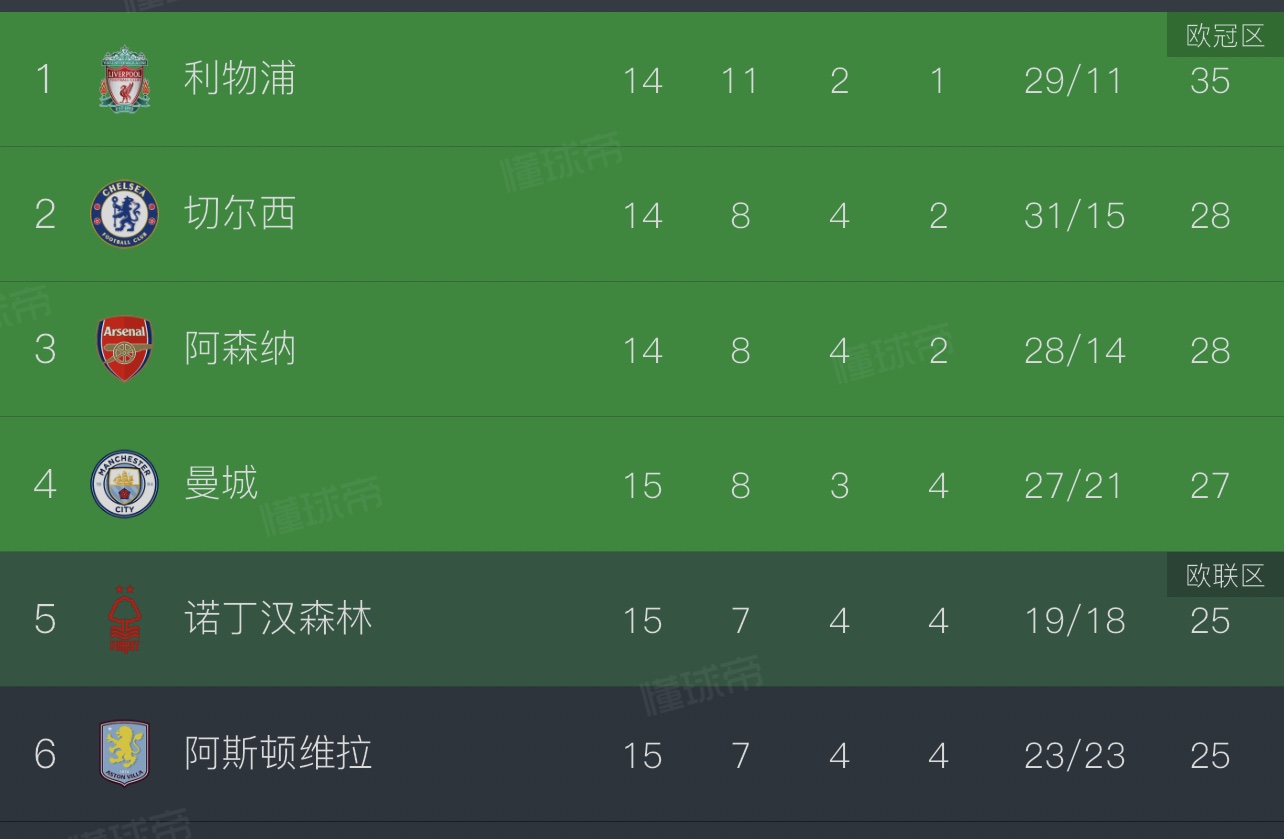The width and height of the screenshot is (1284, 839).
Task: Tap the 曼城 team name
Action: point(221,484)
